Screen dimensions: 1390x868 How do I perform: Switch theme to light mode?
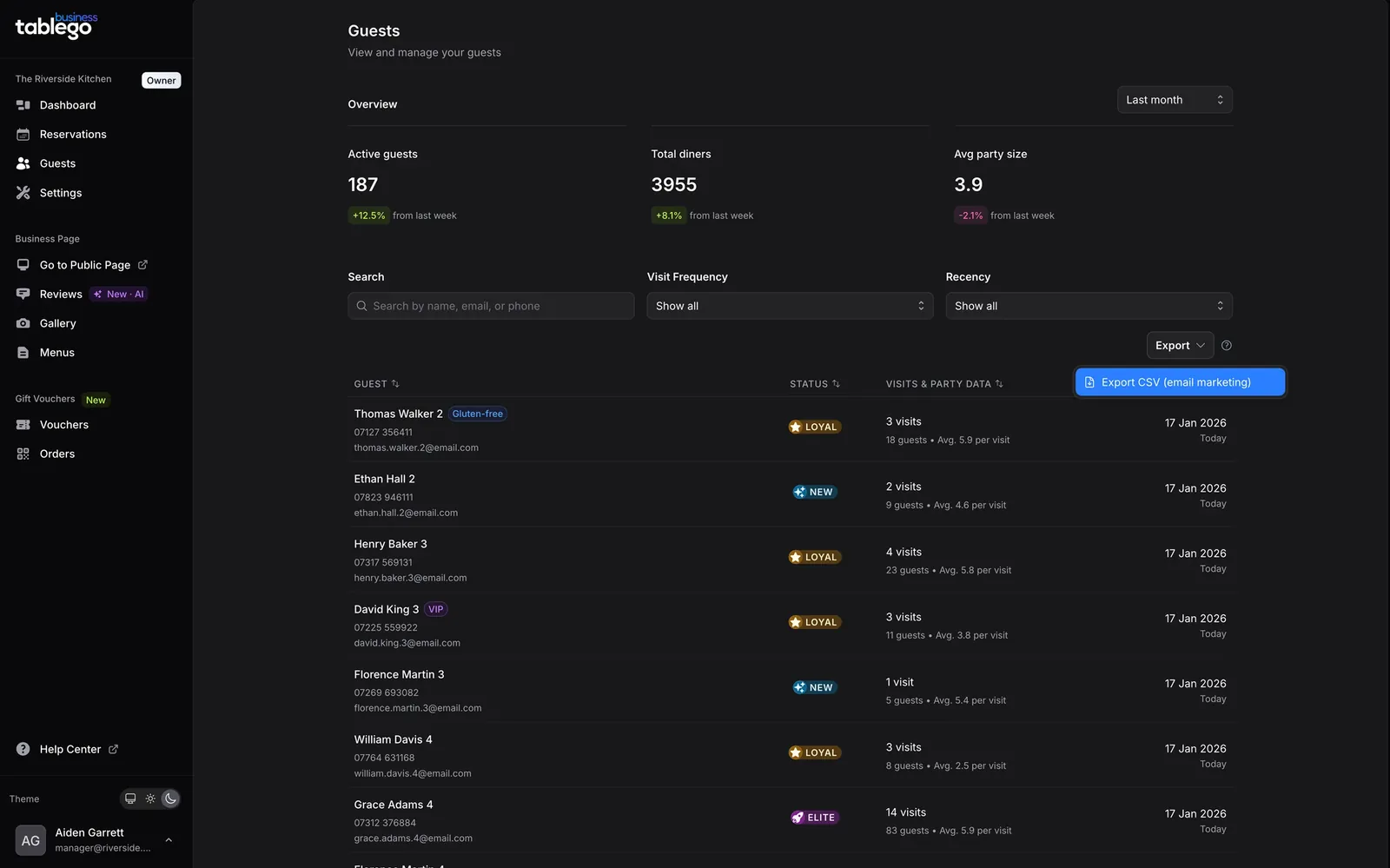click(150, 798)
